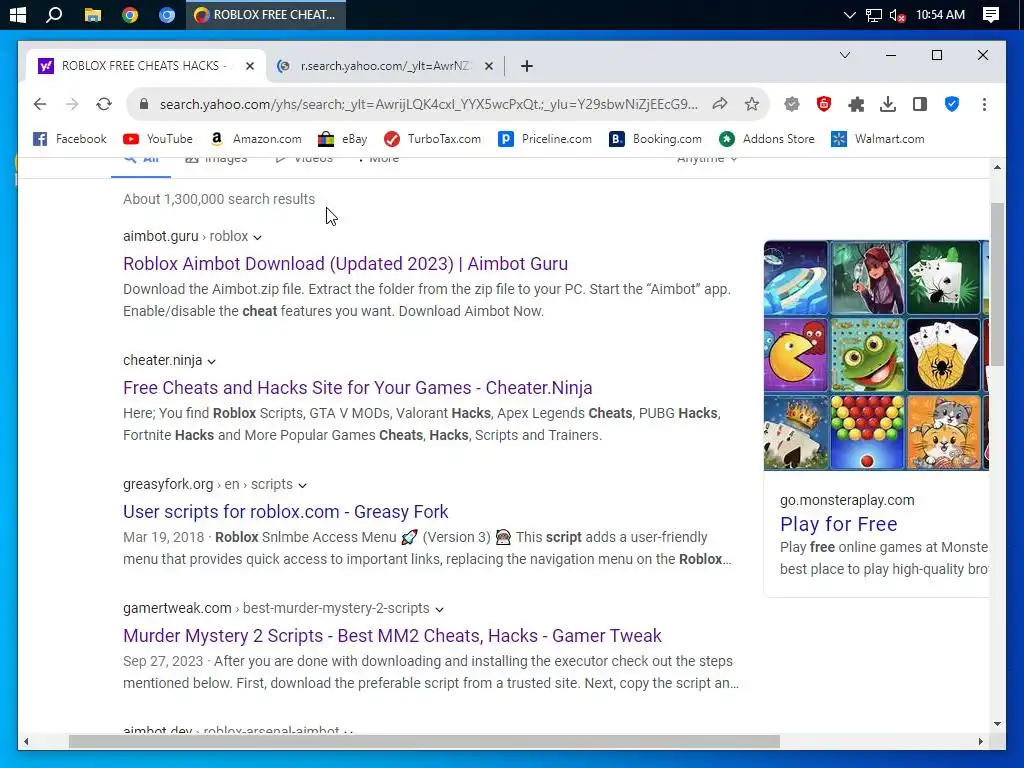Launch Google Chrome from taskbar

click(x=130, y=14)
